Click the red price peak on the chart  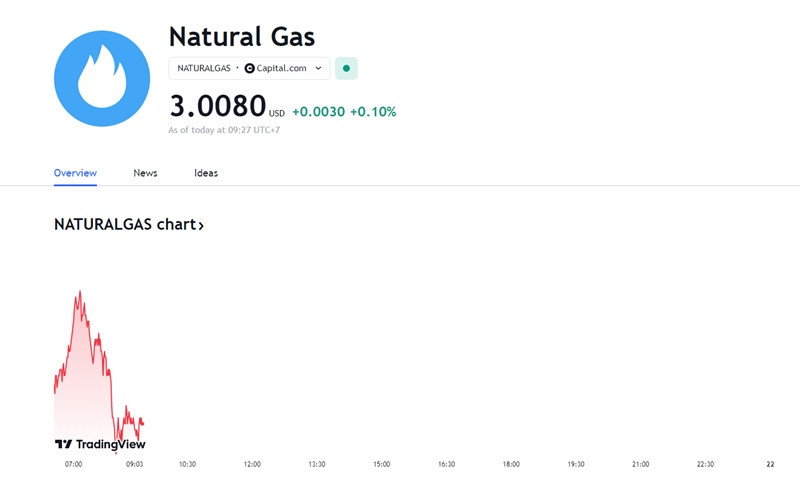coord(80,292)
